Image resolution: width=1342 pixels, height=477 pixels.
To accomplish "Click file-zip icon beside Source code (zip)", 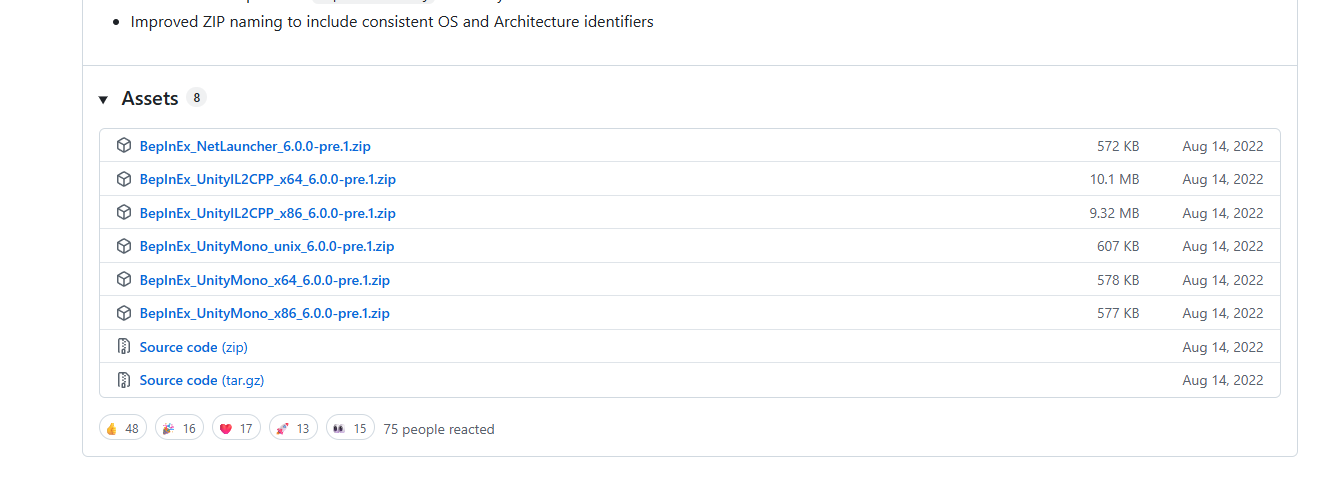I will click(124, 347).
